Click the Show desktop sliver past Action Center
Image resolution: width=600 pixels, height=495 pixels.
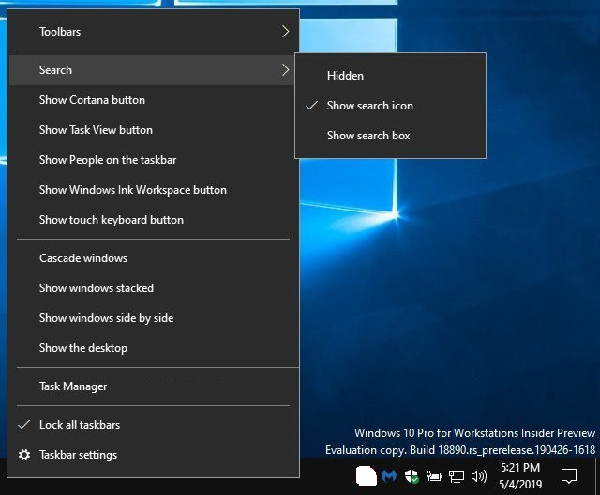(597, 476)
